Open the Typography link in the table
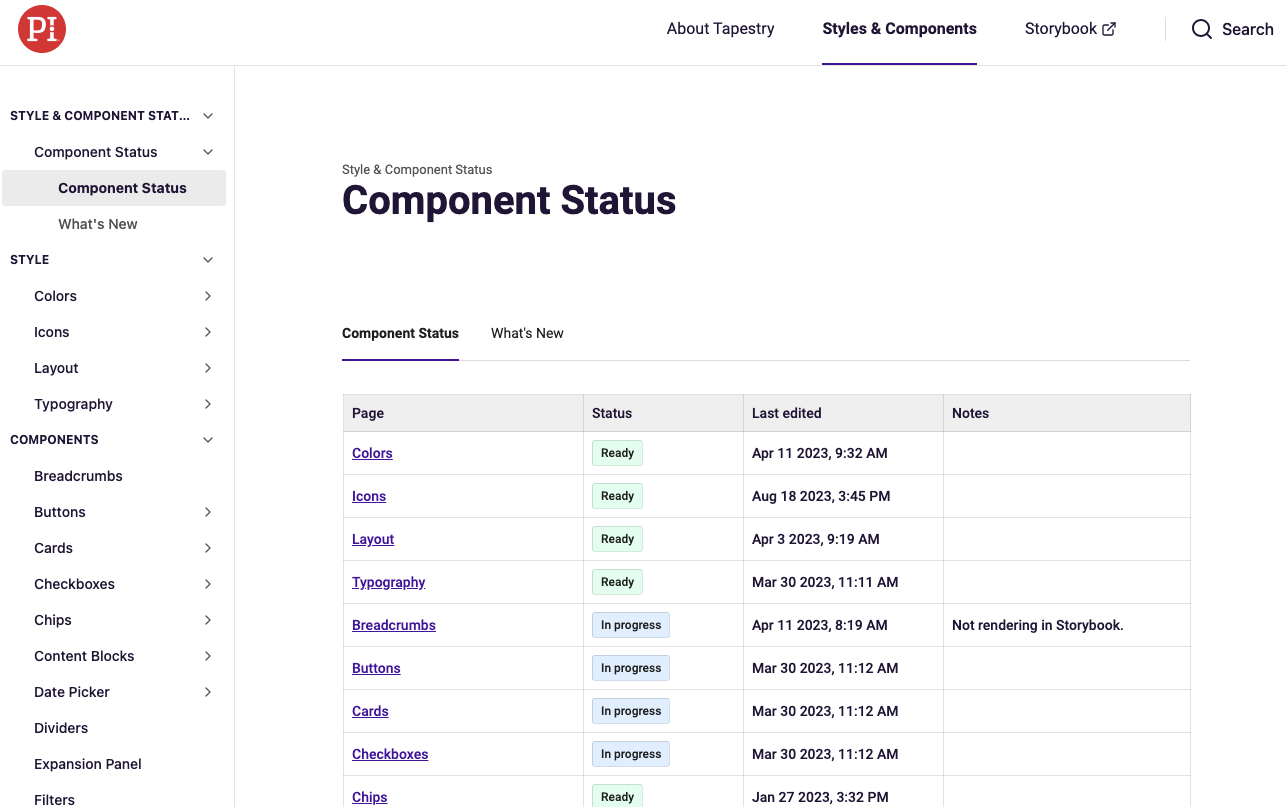This screenshot has width=1286, height=807. (x=389, y=582)
